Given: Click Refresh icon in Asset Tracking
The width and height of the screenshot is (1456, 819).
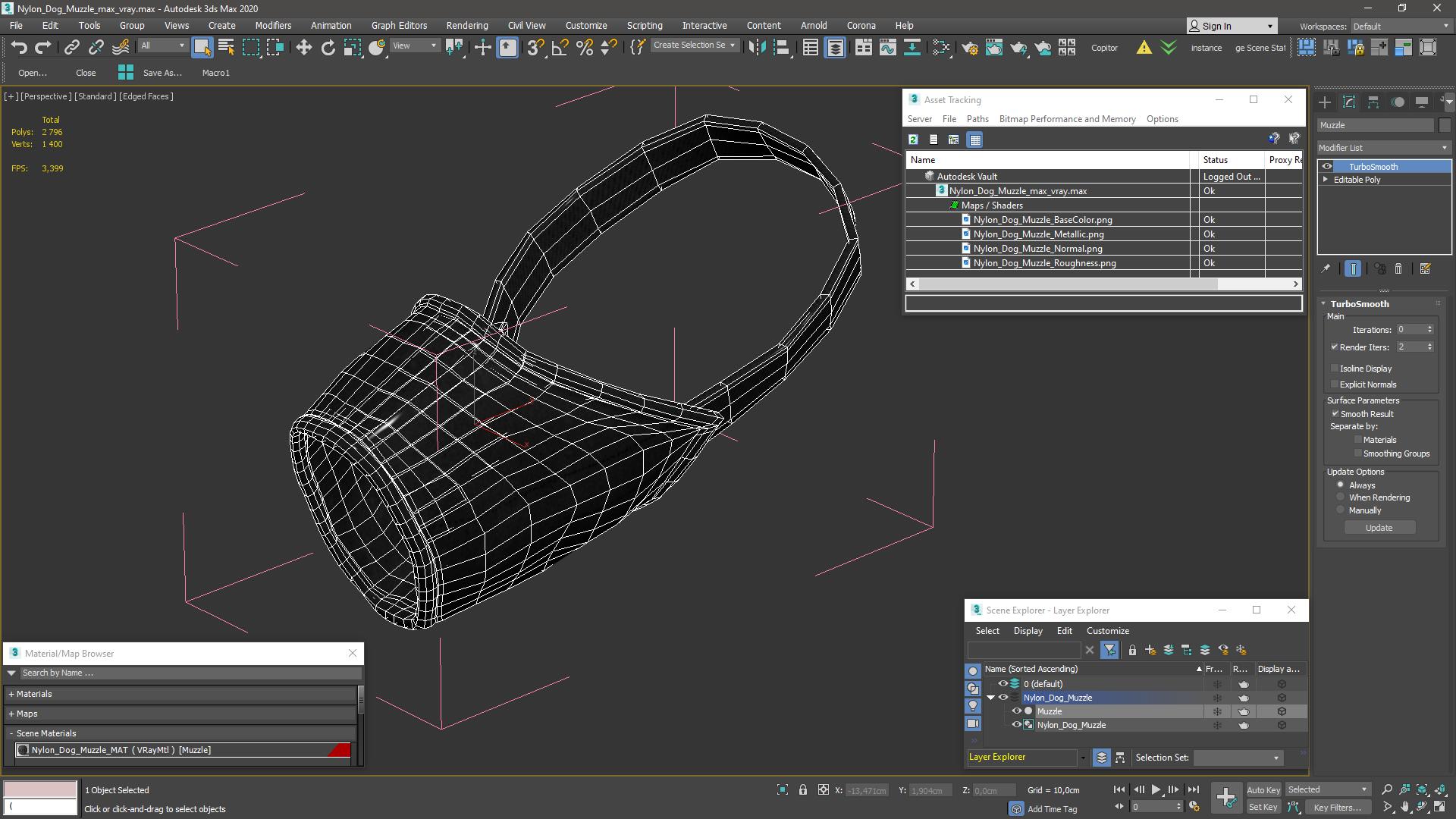Looking at the screenshot, I should coord(913,140).
